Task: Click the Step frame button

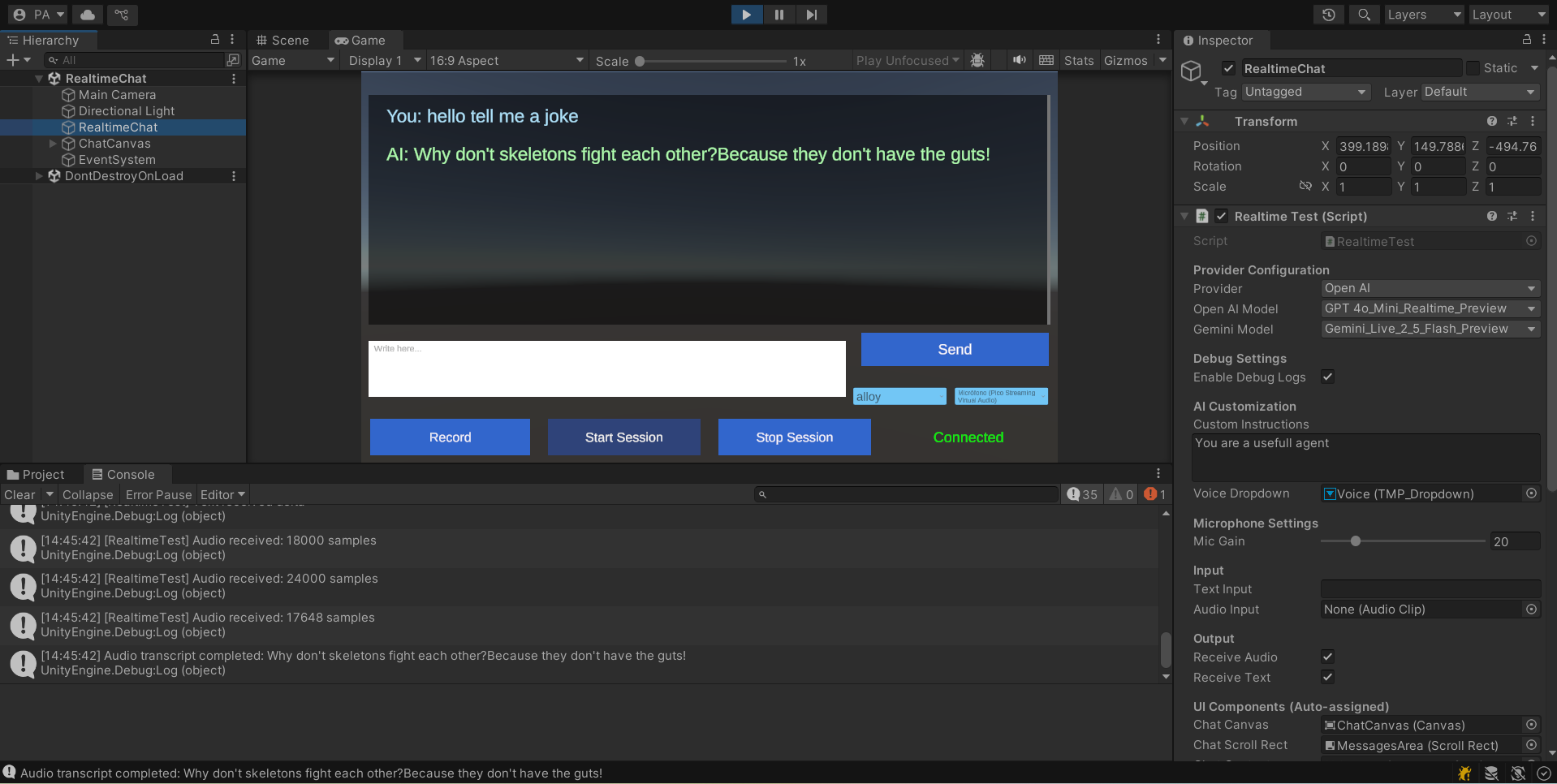Action: point(811,14)
